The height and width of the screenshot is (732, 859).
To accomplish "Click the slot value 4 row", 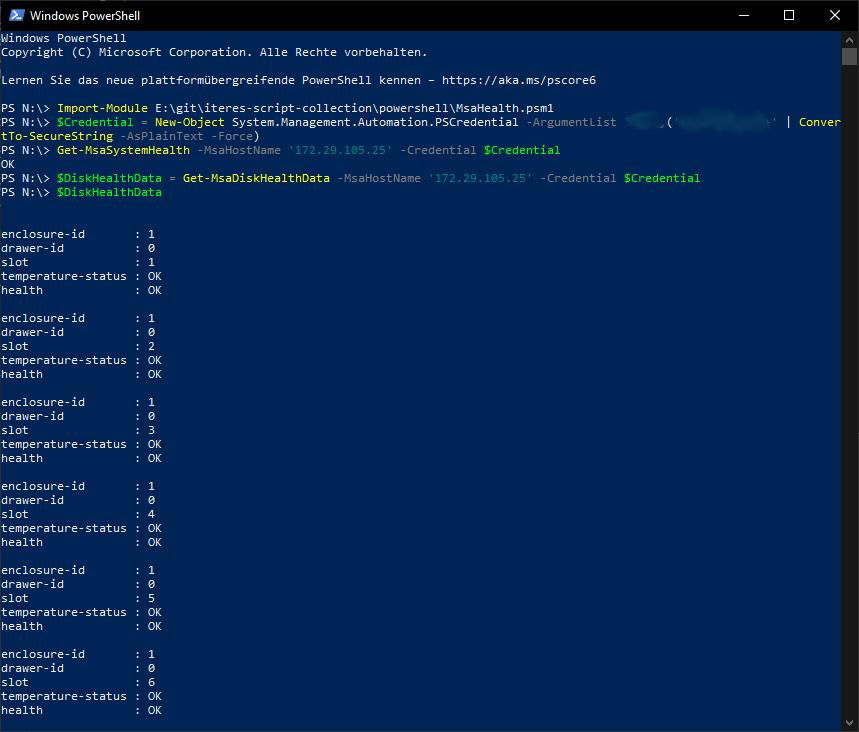I will pyautogui.click(x=78, y=514).
